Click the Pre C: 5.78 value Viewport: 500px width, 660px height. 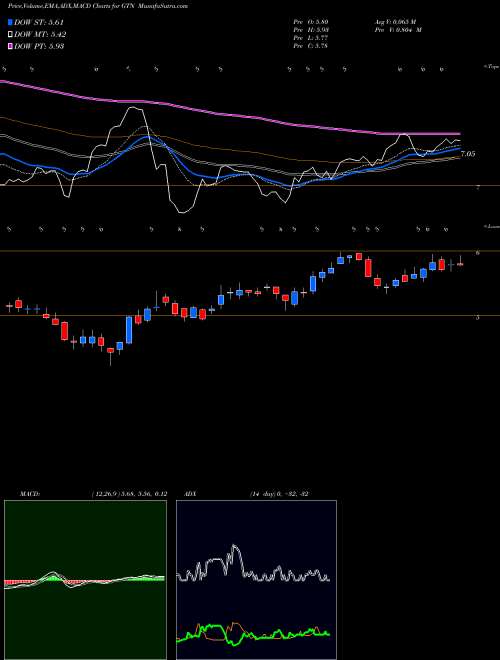(x=311, y=46)
